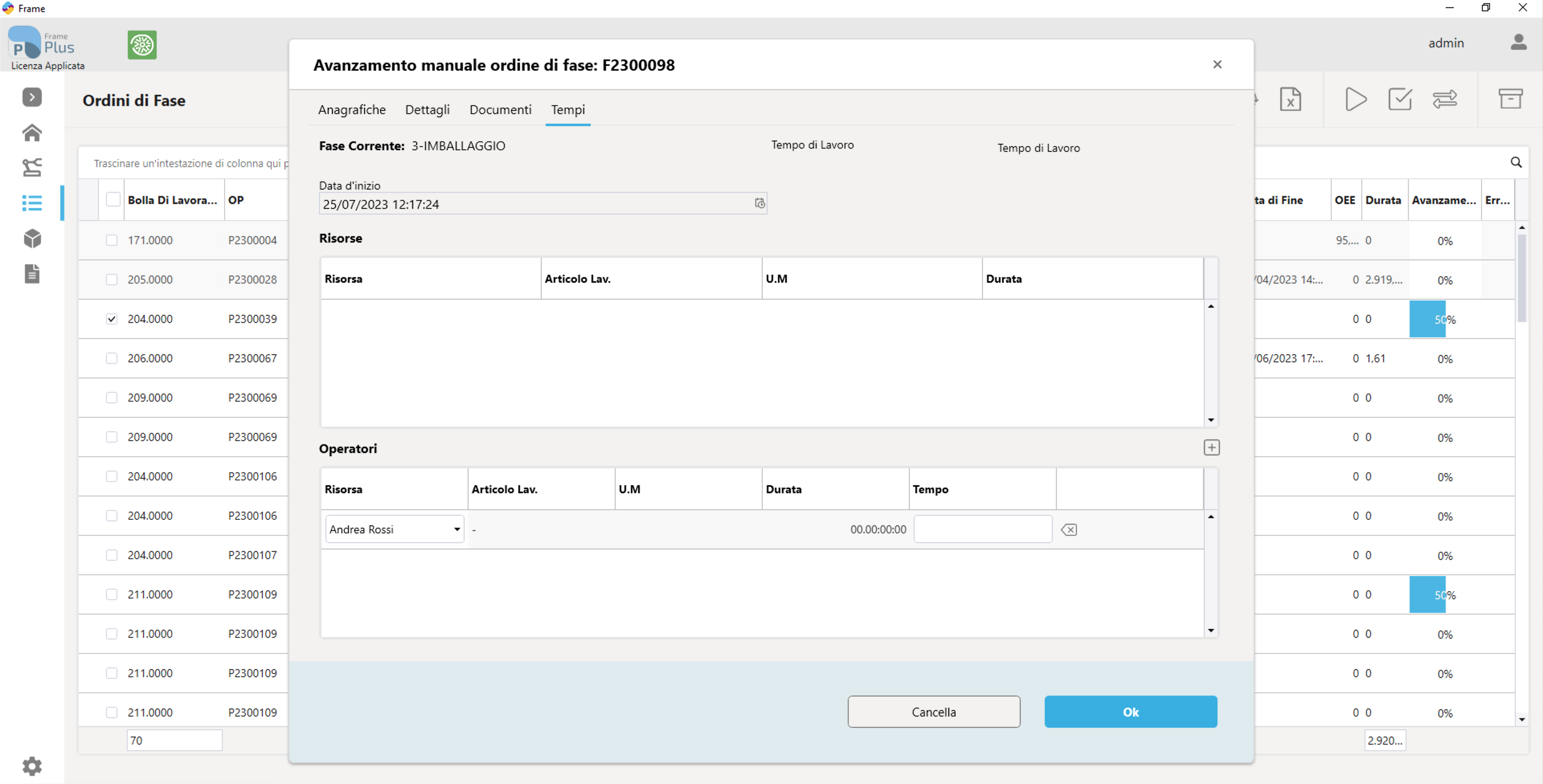Click the search magnifier icon
This screenshot has height=784, width=1543.
click(1516, 162)
